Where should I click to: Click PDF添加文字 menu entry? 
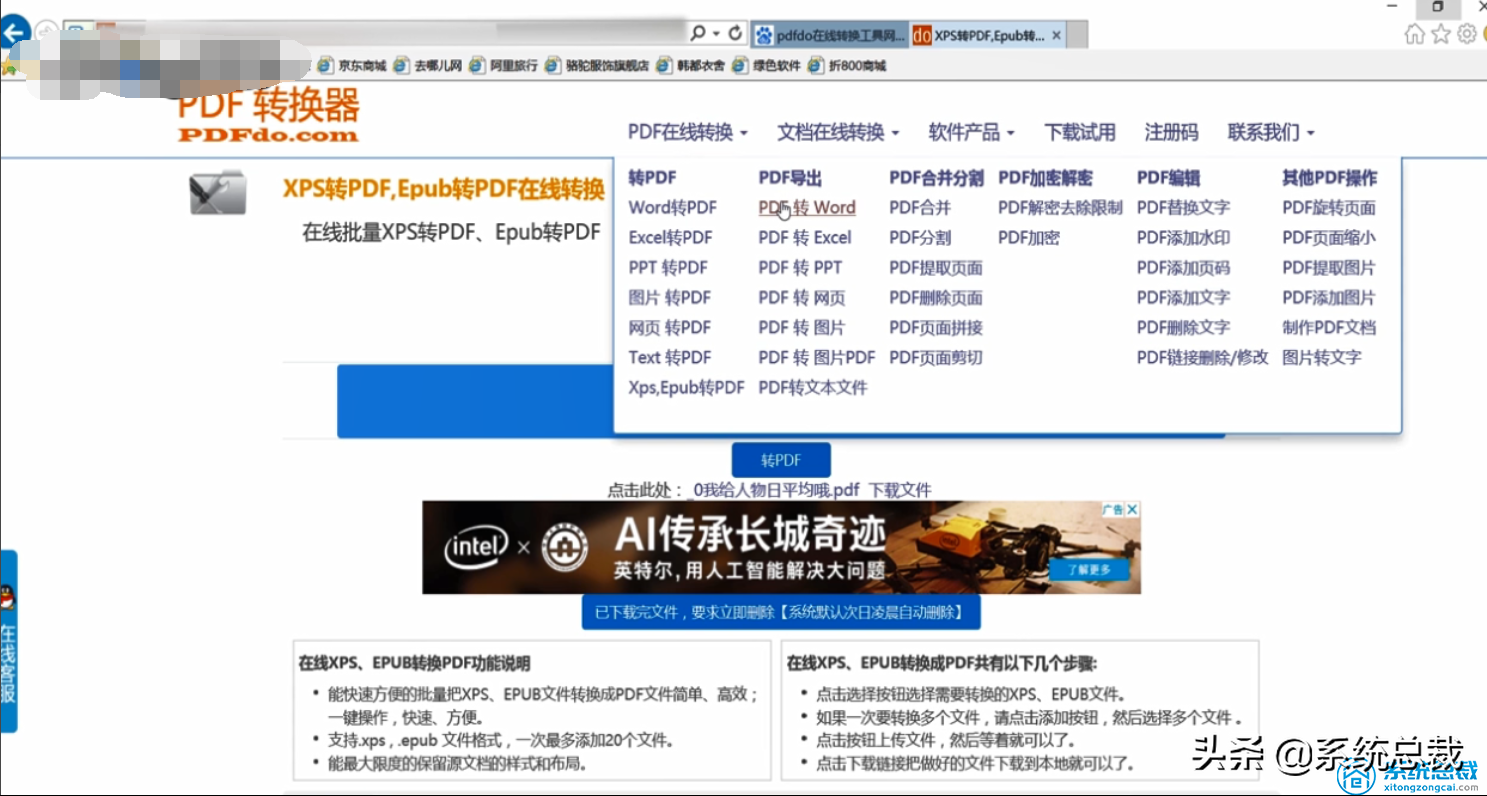click(1183, 298)
